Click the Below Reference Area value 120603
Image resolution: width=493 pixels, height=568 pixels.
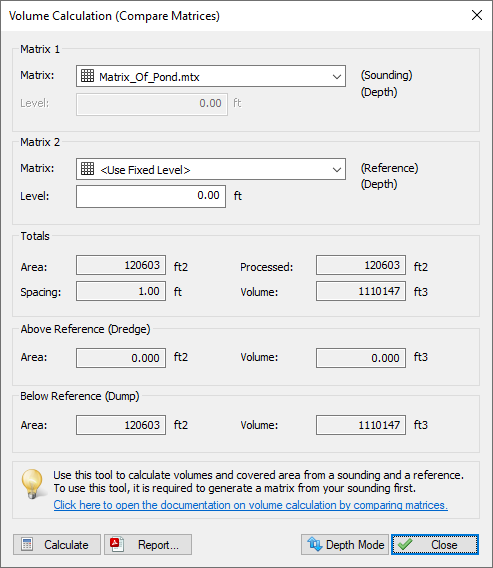tap(121, 425)
